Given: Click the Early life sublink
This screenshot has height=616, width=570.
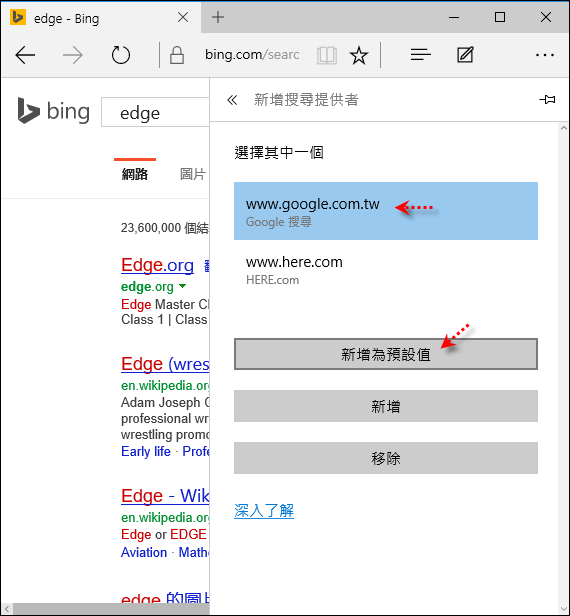Looking at the screenshot, I should coord(146,451).
